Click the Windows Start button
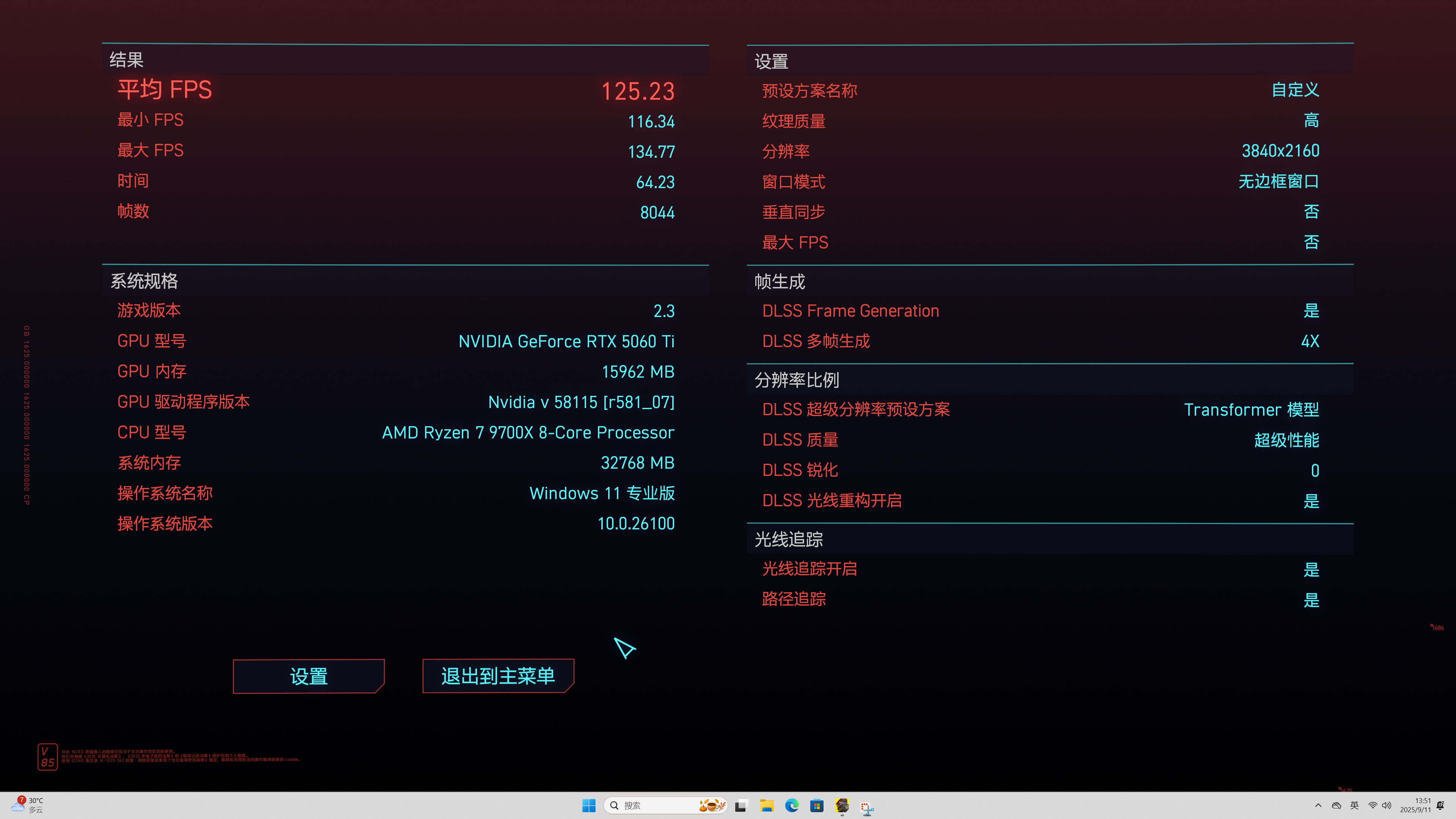This screenshot has height=819, width=1456. [x=588, y=805]
